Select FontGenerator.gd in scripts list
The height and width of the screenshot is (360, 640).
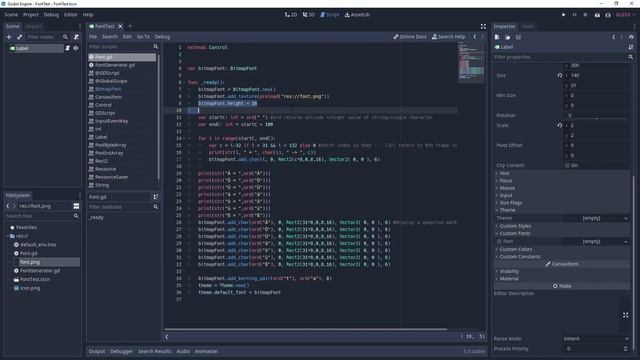[115, 65]
